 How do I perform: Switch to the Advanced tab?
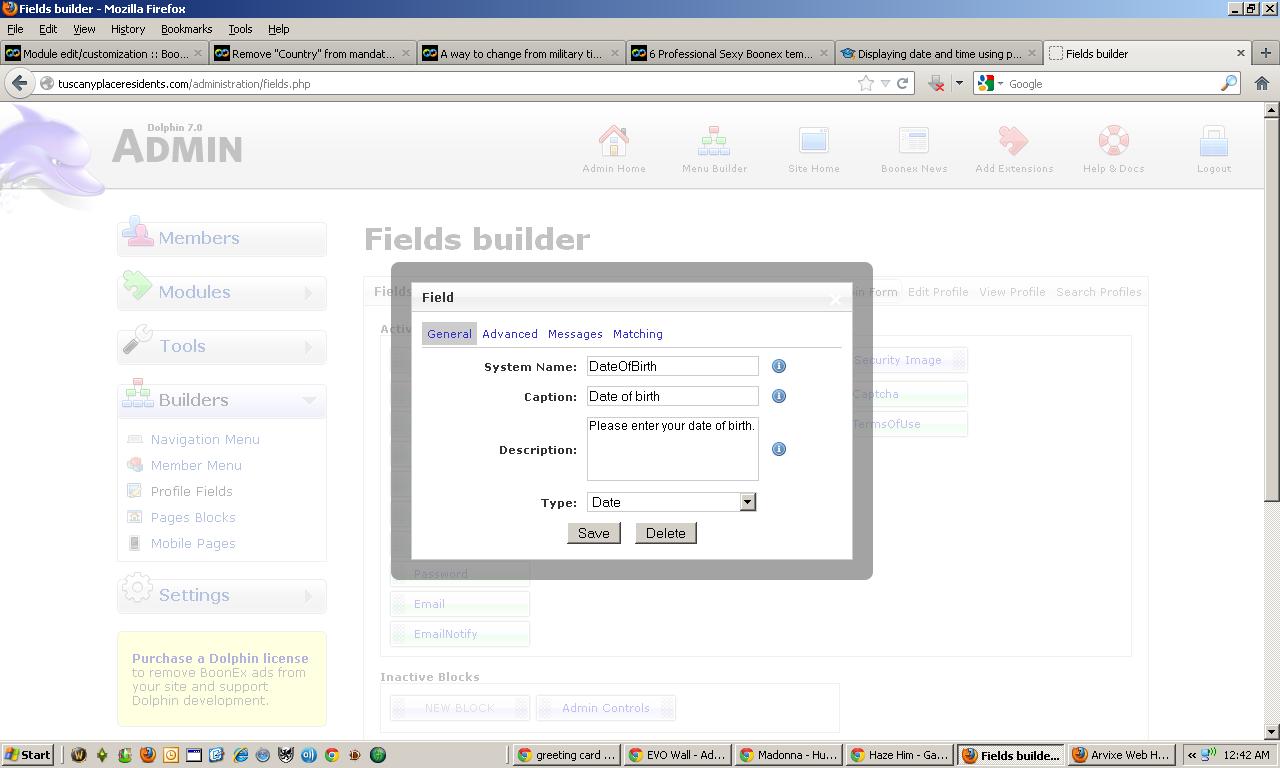click(x=509, y=334)
